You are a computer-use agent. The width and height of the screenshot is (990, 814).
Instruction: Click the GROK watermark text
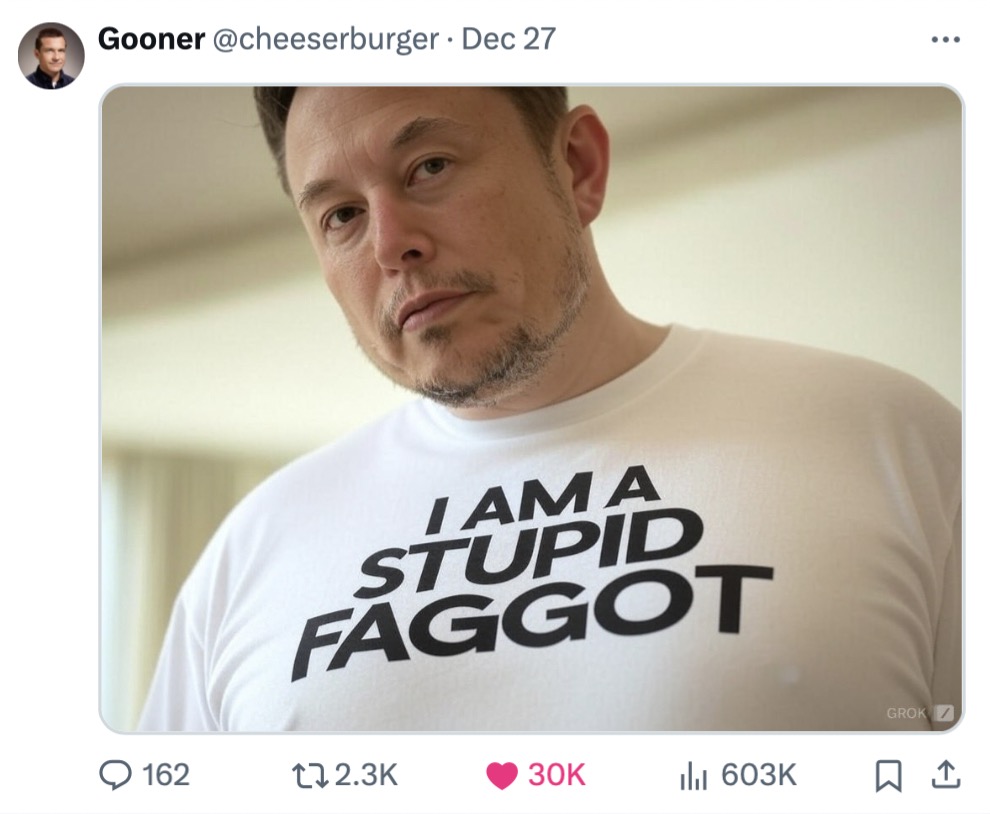(x=906, y=713)
